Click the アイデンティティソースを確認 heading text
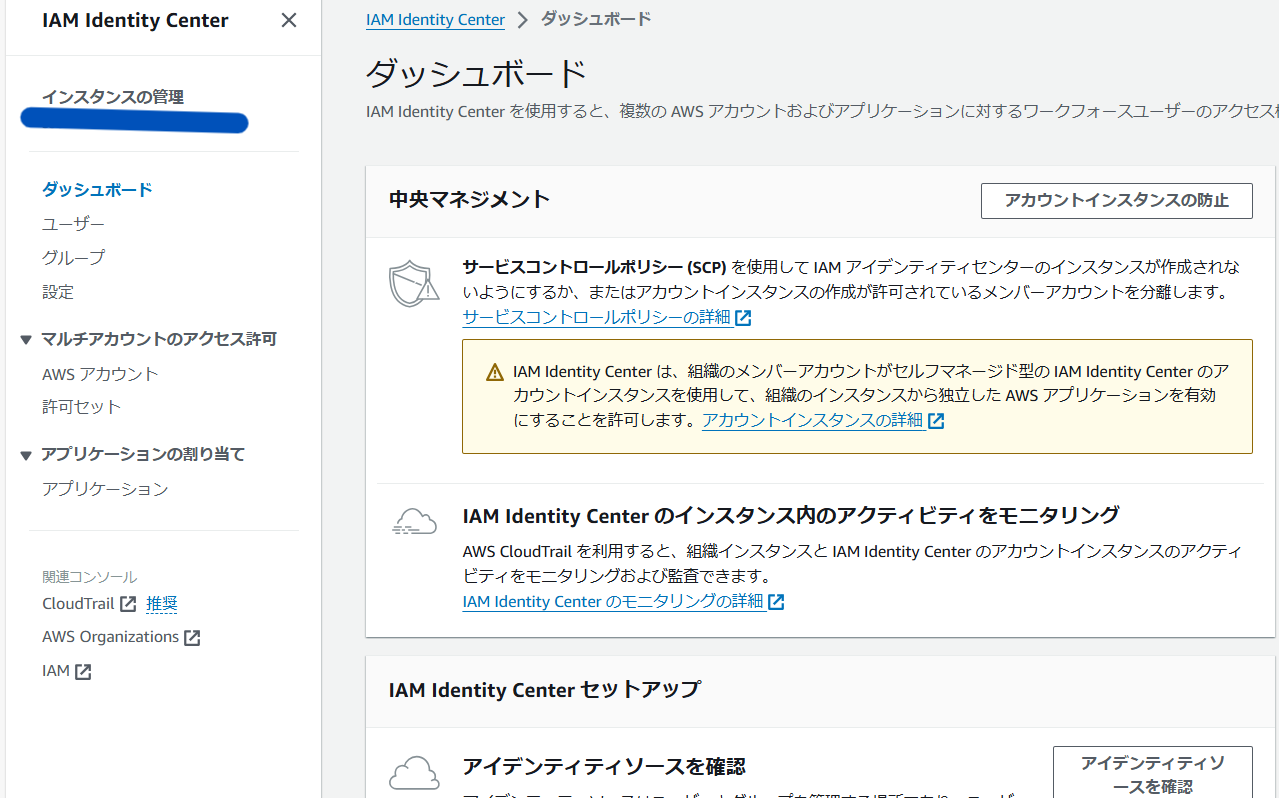The width and height of the screenshot is (1279, 798). [x=604, y=767]
